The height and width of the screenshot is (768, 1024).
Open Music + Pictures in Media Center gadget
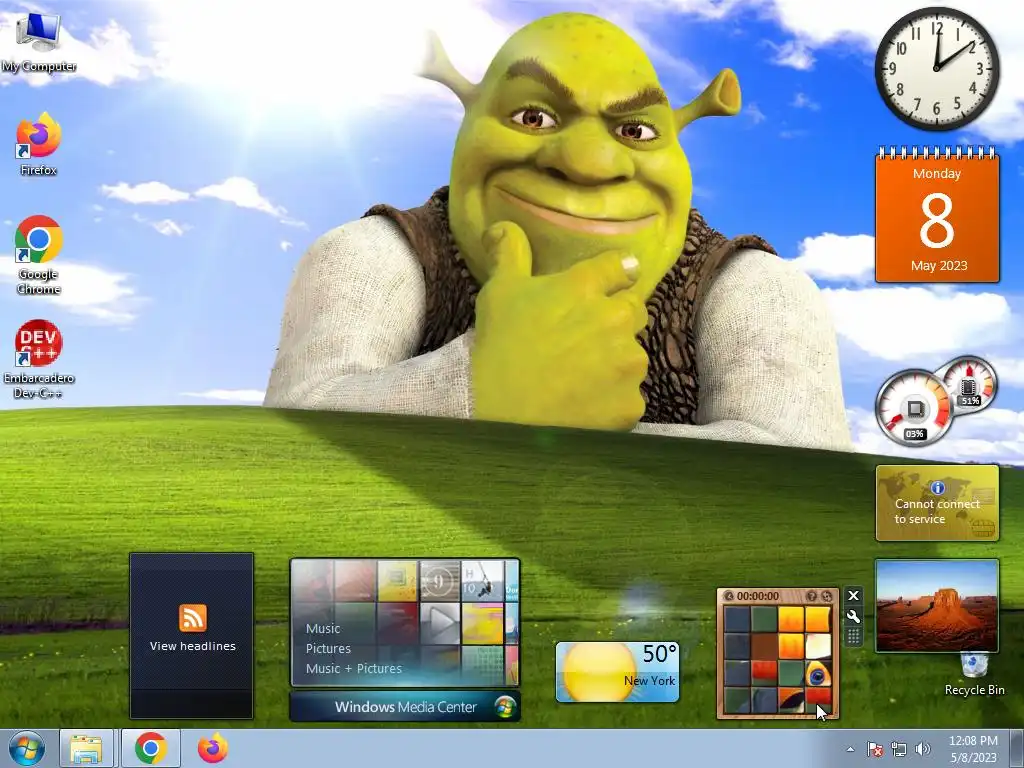click(x=353, y=668)
